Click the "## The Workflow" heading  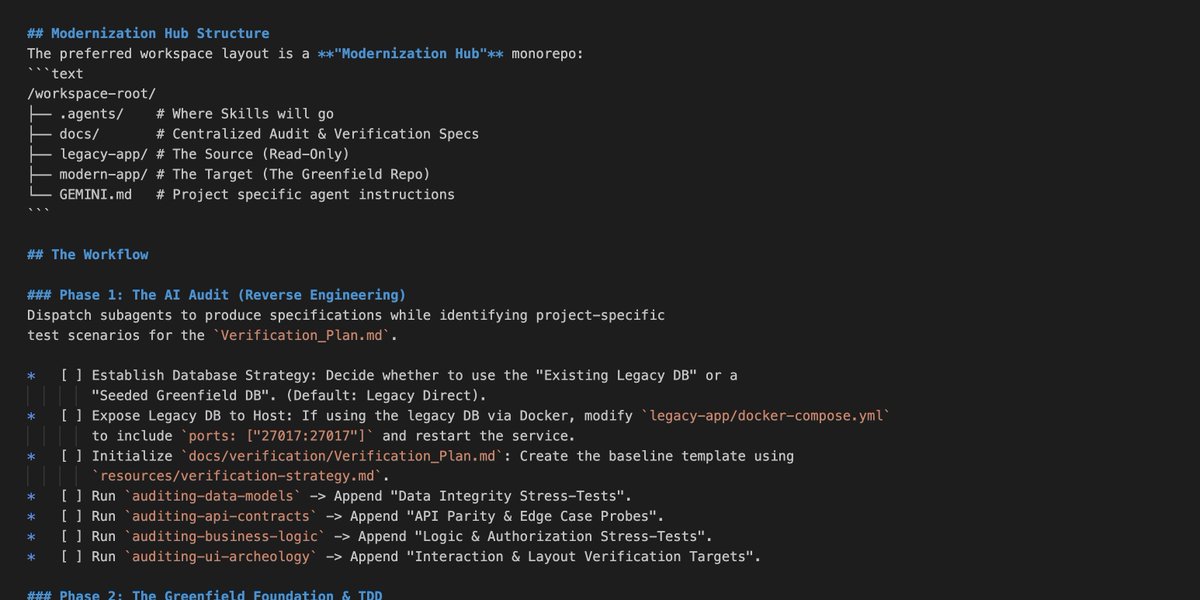tap(87, 254)
